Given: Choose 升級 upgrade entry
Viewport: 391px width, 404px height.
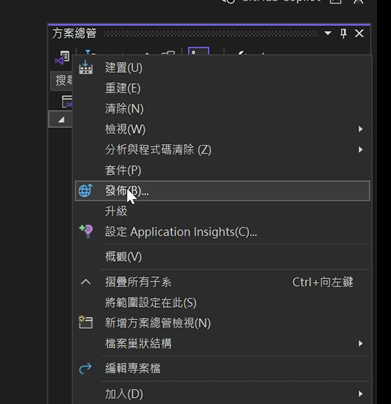Looking at the screenshot, I should pyautogui.click(x=222, y=211).
